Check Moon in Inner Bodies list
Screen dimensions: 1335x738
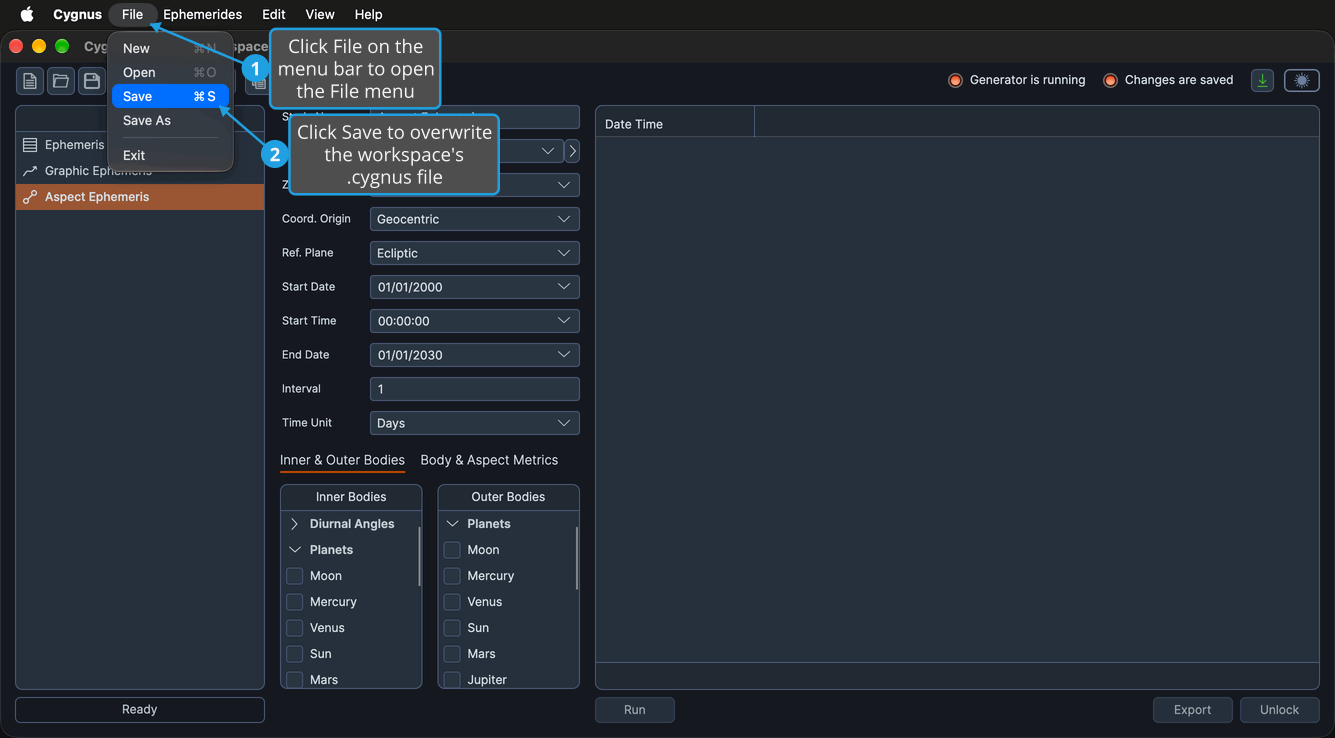click(295, 576)
